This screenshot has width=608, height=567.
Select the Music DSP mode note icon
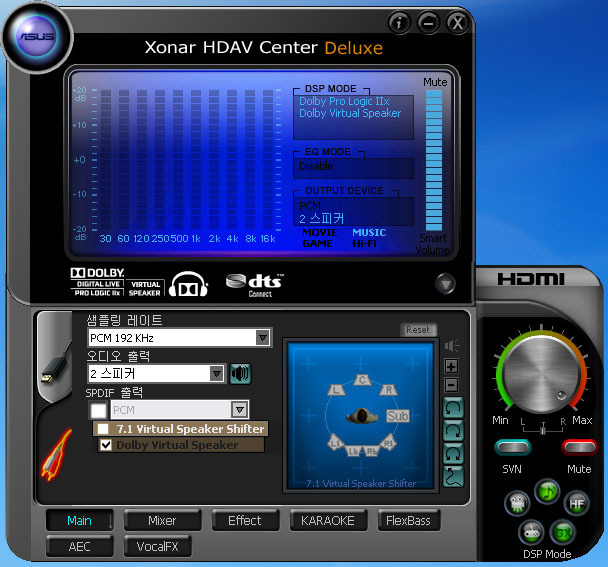[x=547, y=492]
